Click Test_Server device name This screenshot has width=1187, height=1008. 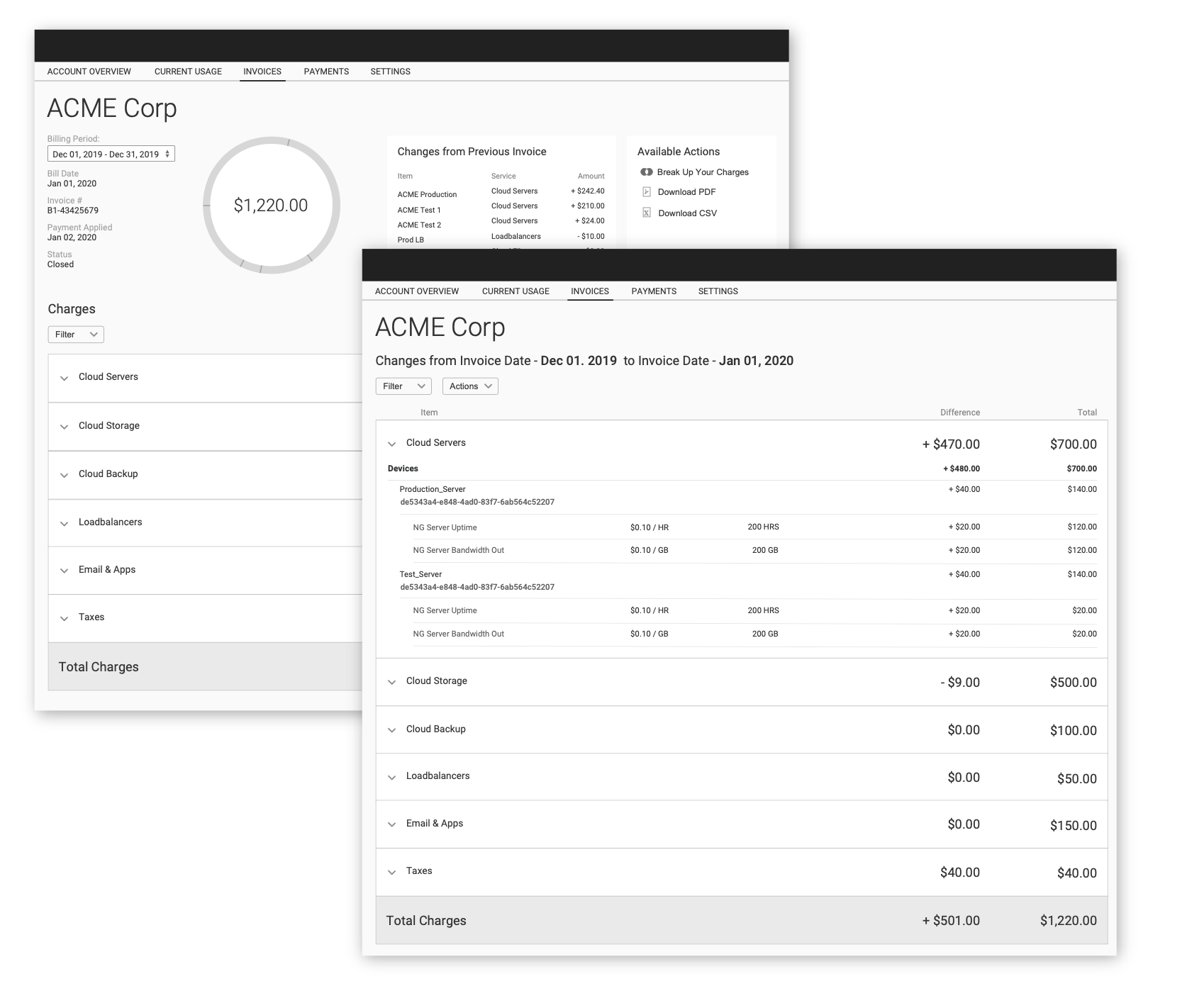[420, 574]
